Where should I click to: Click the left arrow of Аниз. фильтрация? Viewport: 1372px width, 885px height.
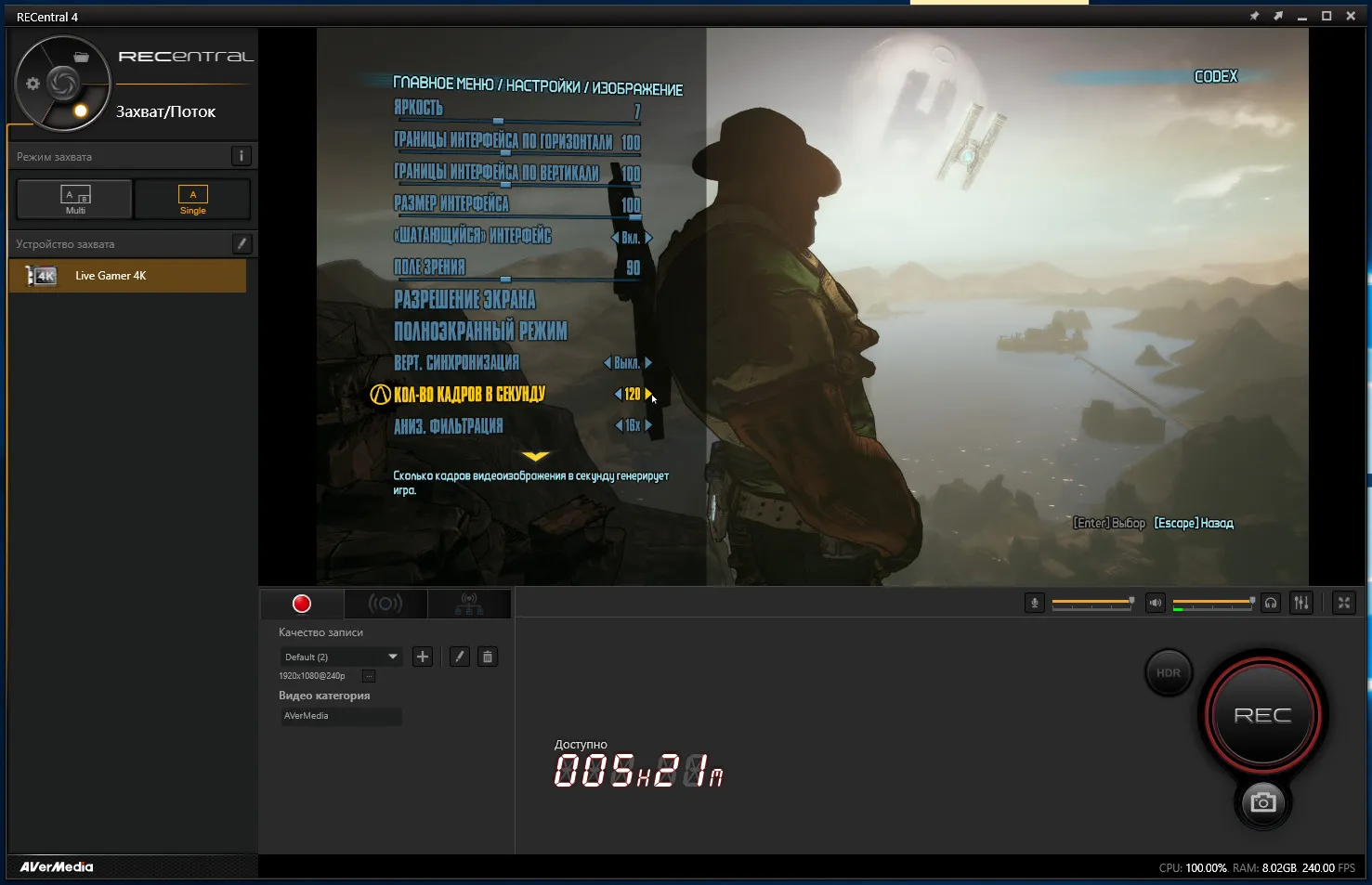(x=620, y=425)
